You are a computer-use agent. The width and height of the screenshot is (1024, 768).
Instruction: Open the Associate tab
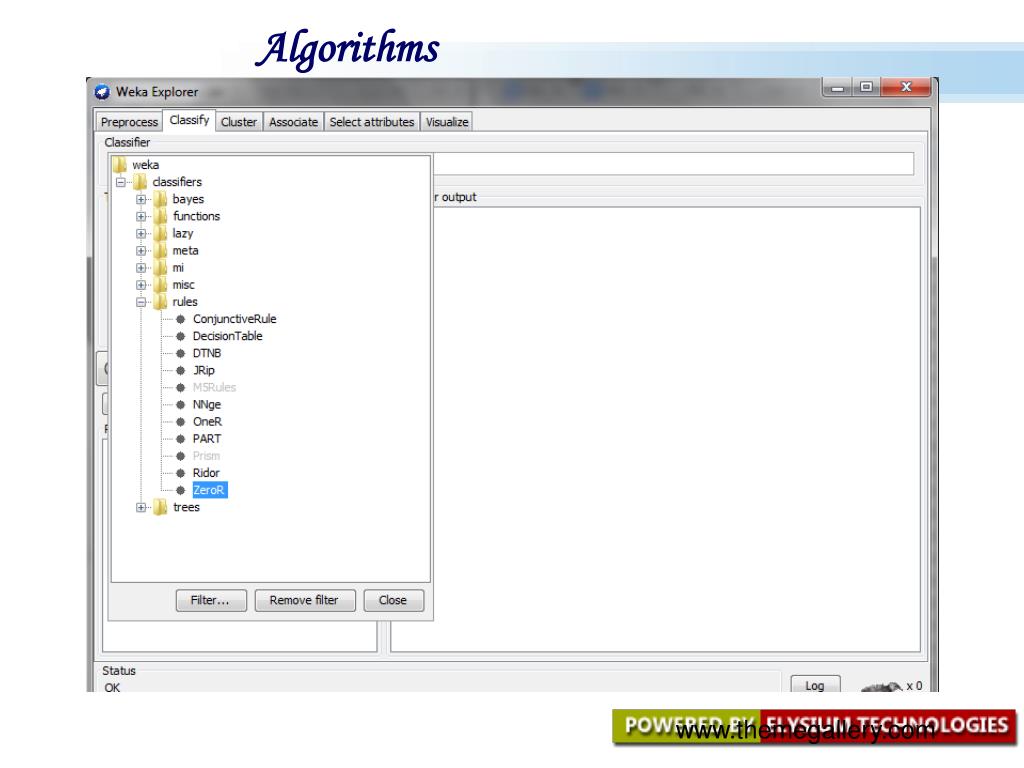[x=294, y=122]
